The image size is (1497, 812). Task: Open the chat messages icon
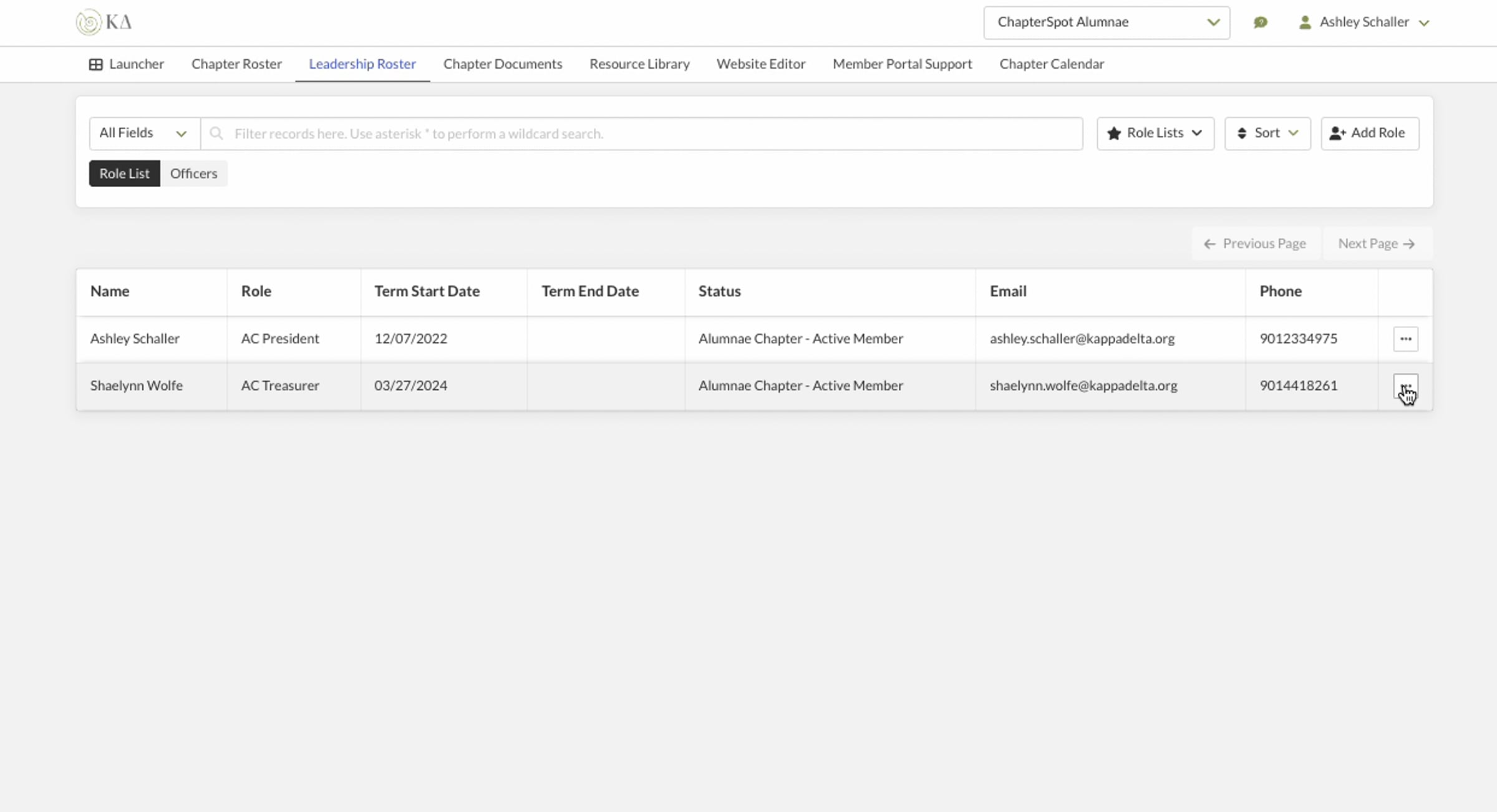[1260, 22]
